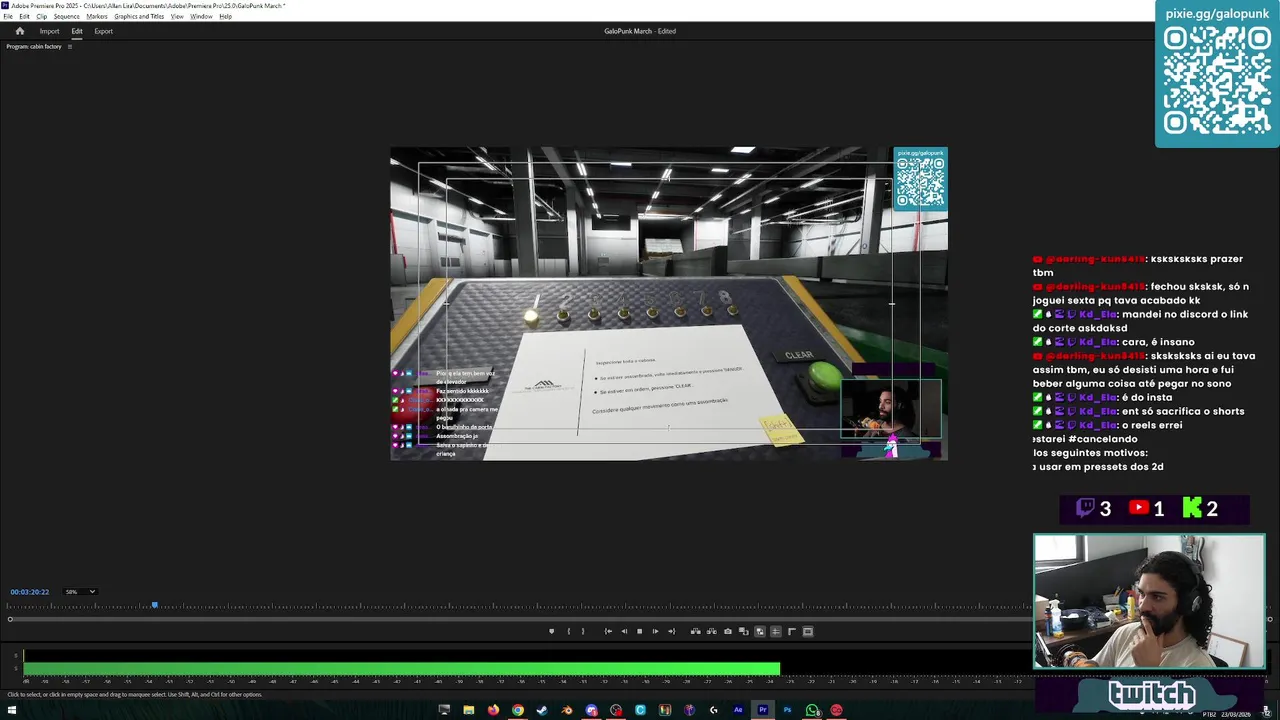The height and width of the screenshot is (720, 1280).
Task: Open the Markers menu
Action: [97, 17]
